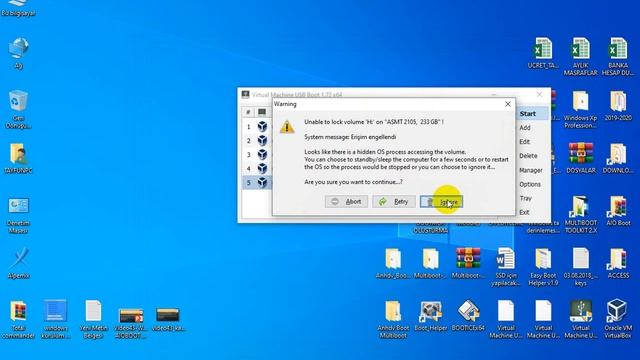Launch the BOOTICEx64 shortcut

tap(468, 316)
